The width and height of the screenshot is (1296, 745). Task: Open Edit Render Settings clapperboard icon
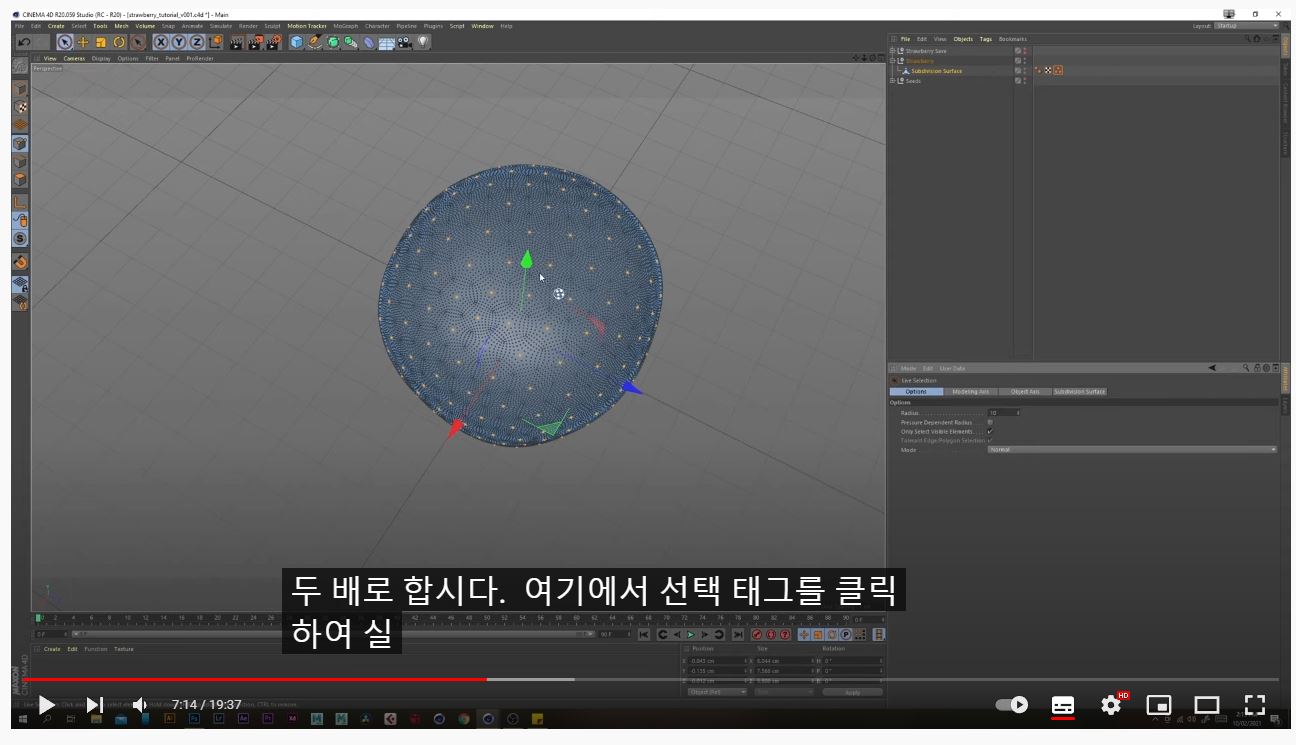pyautogui.click(x=272, y=42)
